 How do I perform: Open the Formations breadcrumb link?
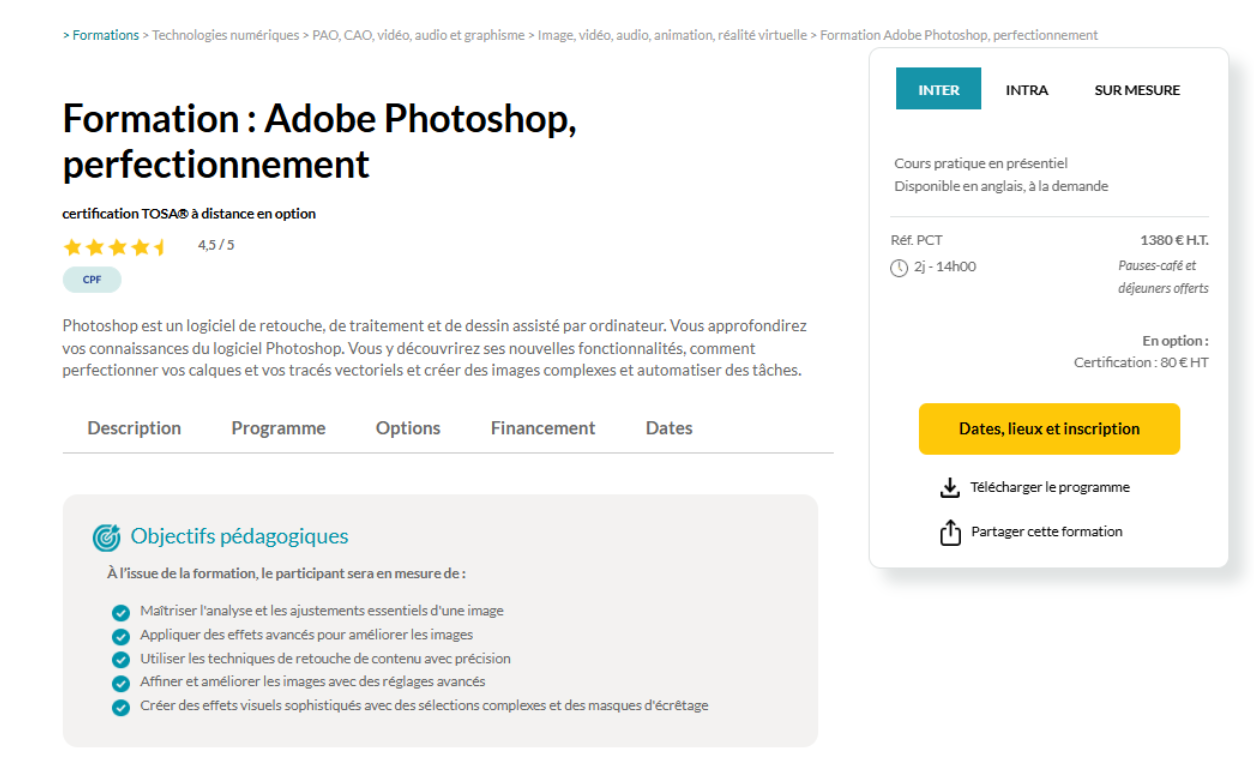click(x=105, y=35)
